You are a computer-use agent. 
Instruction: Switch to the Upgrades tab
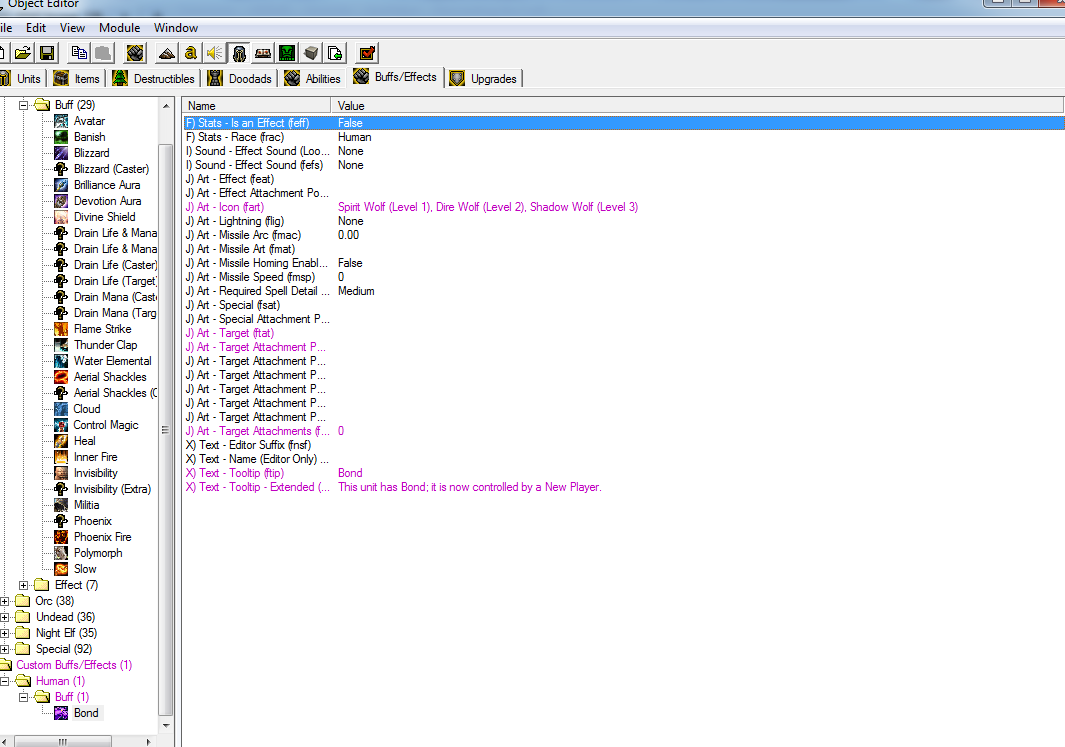point(484,79)
